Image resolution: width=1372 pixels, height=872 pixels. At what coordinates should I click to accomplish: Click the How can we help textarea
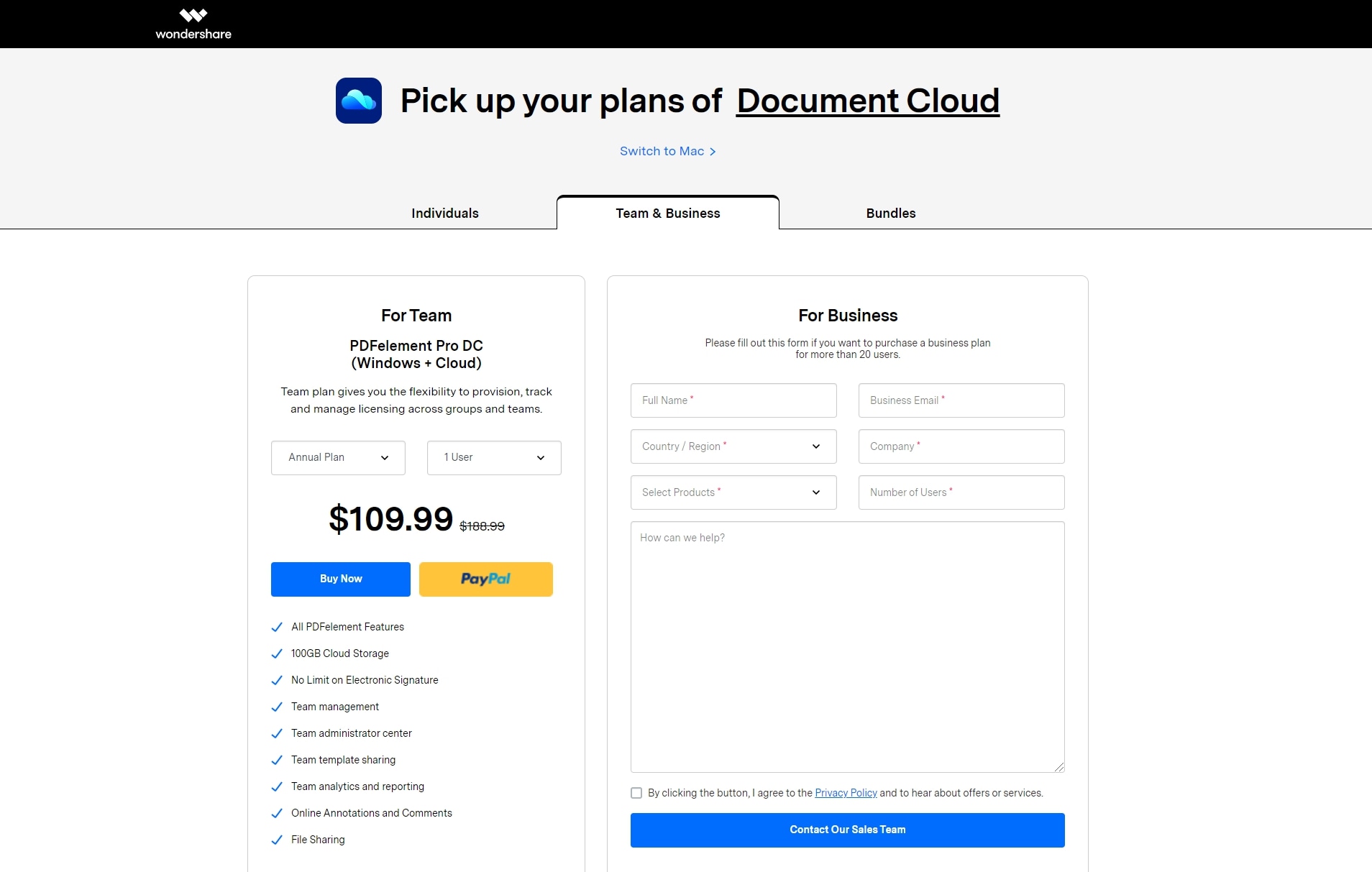coord(848,647)
